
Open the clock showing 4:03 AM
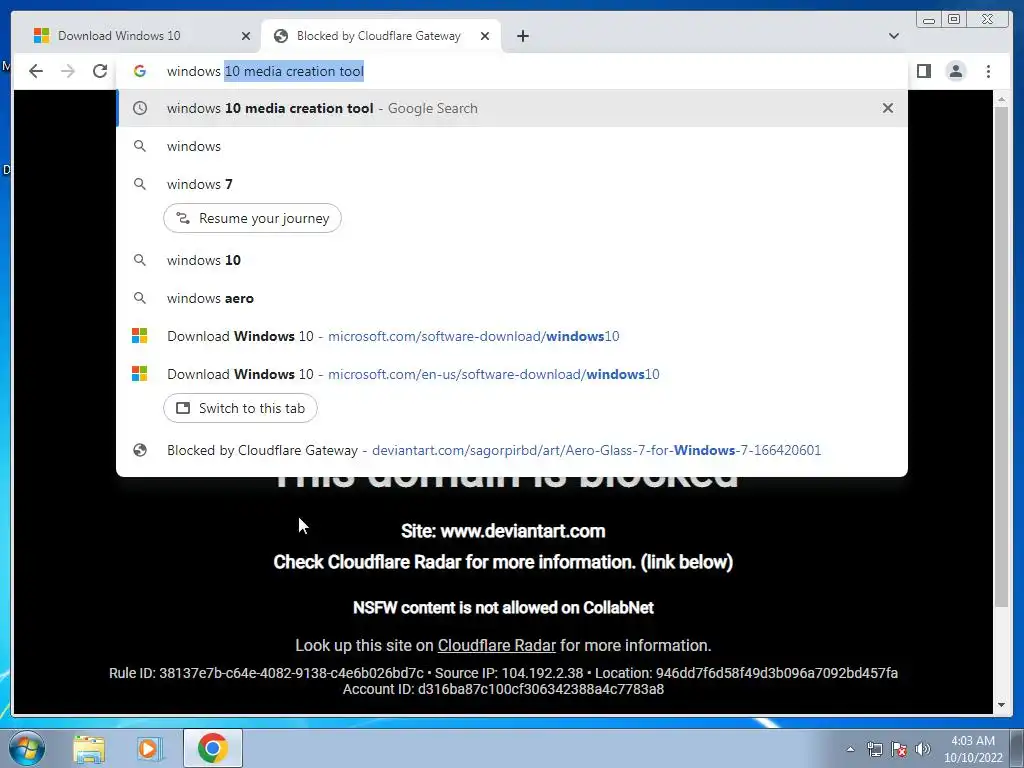pyautogui.click(x=973, y=749)
